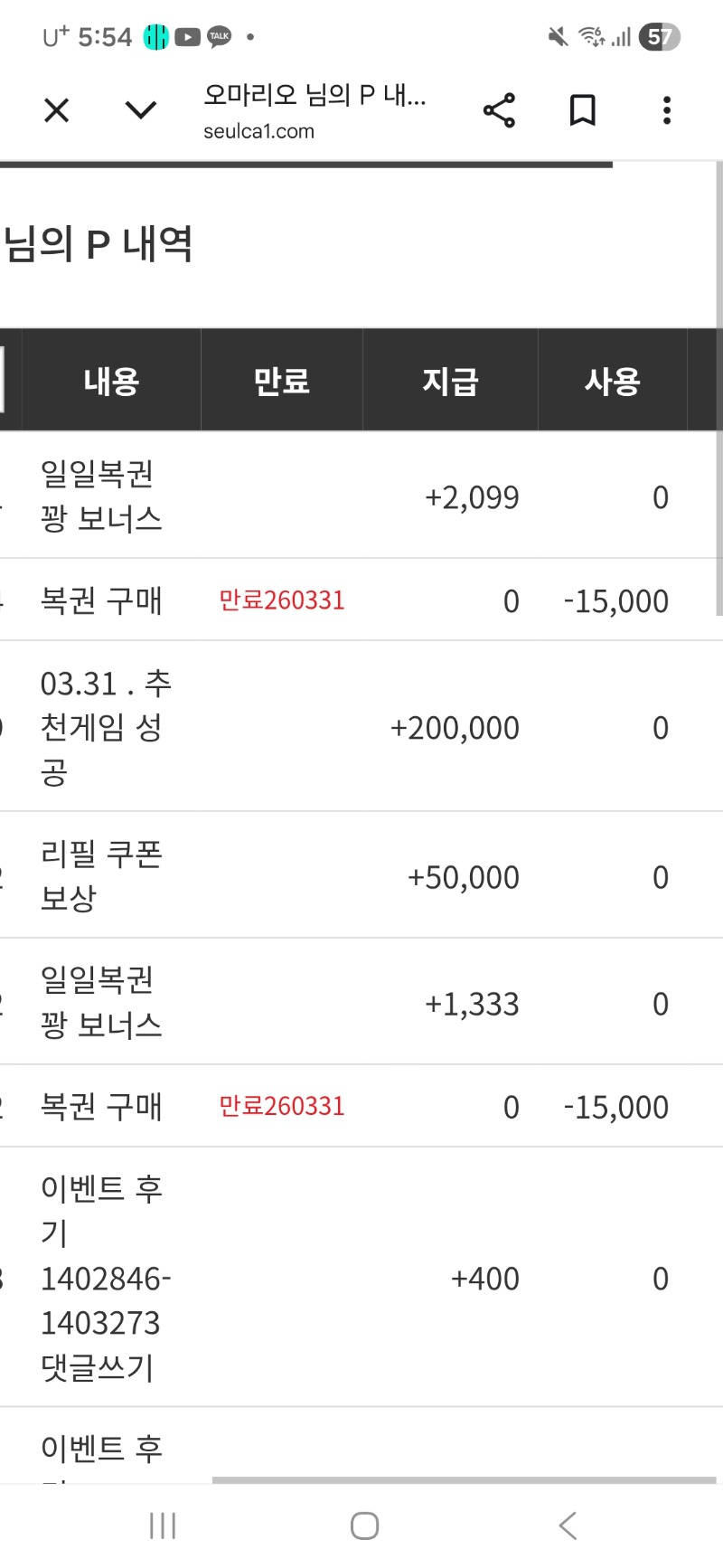Viewport: 723px width, 1568px height.
Task: Tap the seulca1.com URL text
Action: (258, 131)
